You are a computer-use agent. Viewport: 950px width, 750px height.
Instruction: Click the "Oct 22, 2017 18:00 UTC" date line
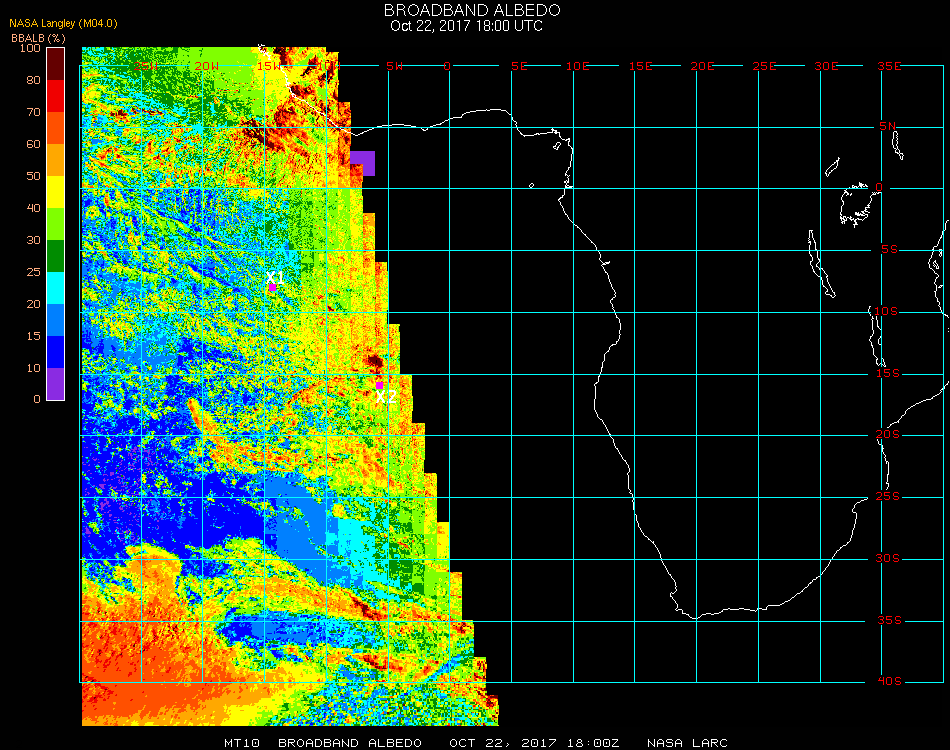coord(467,26)
